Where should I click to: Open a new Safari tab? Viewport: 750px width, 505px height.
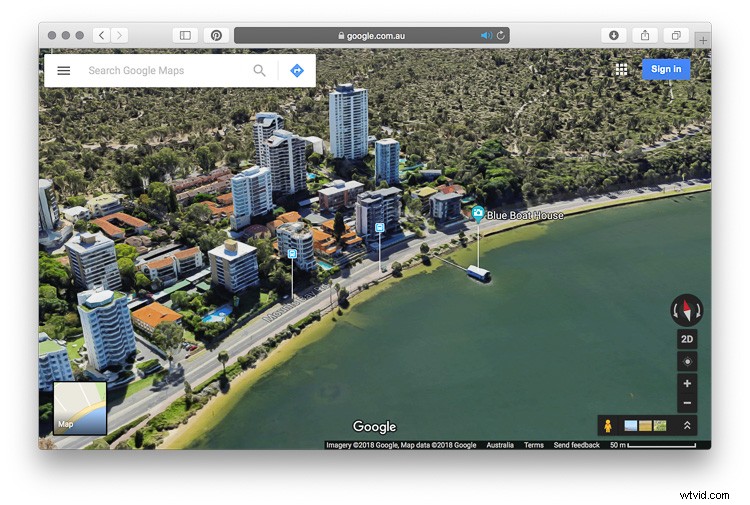703,40
